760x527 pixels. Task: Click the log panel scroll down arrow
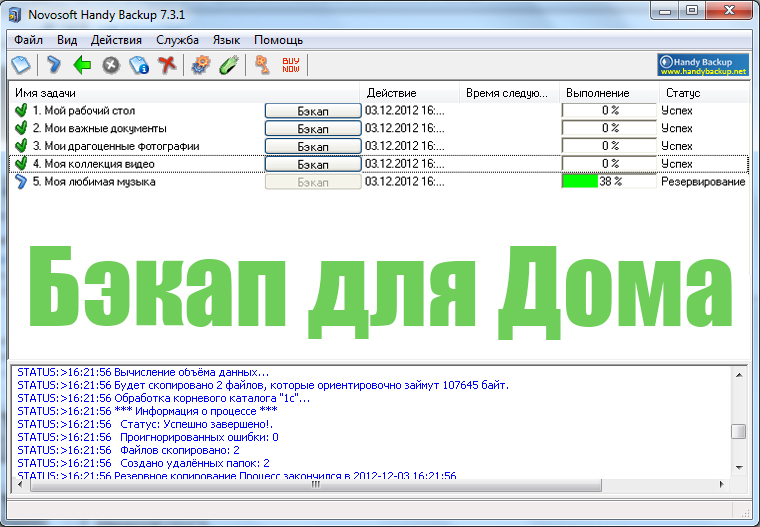(x=739, y=468)
